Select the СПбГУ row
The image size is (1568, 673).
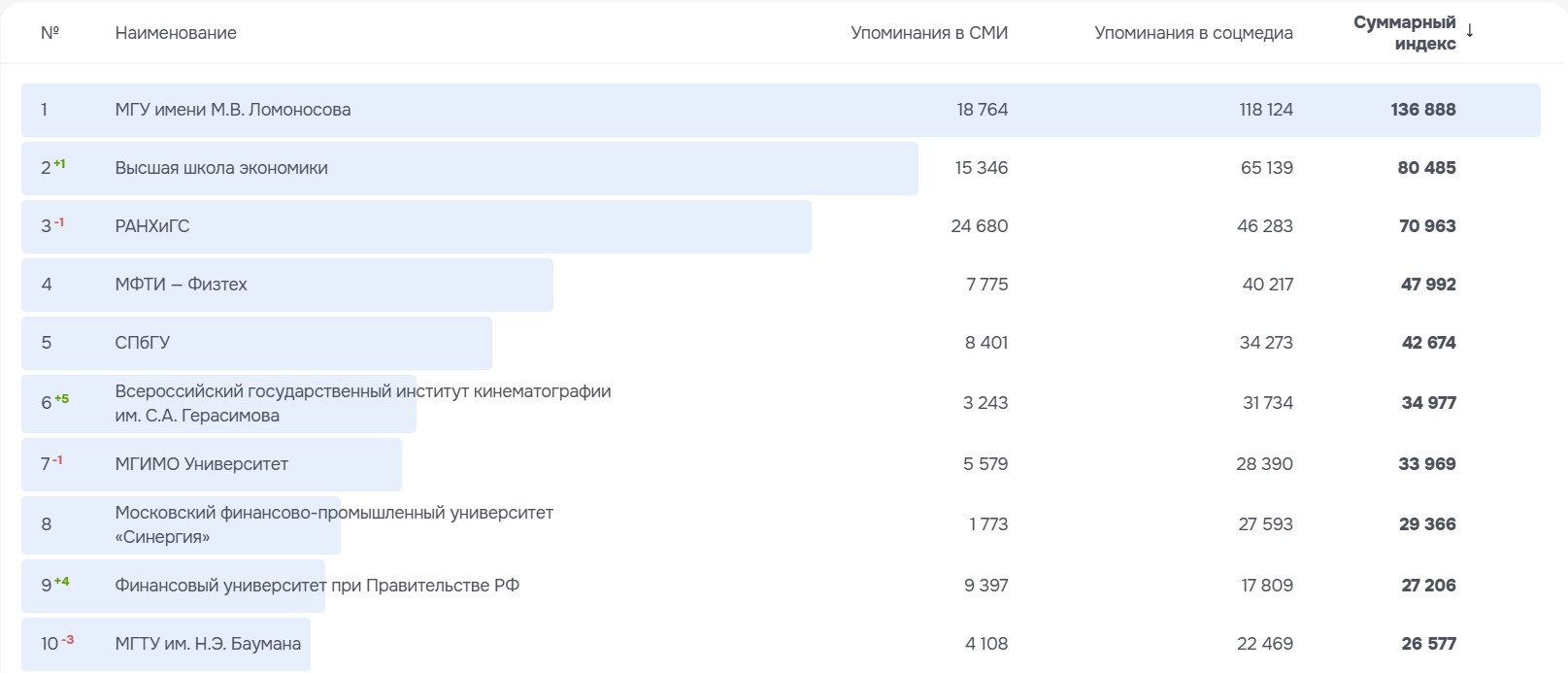[143, 343]
